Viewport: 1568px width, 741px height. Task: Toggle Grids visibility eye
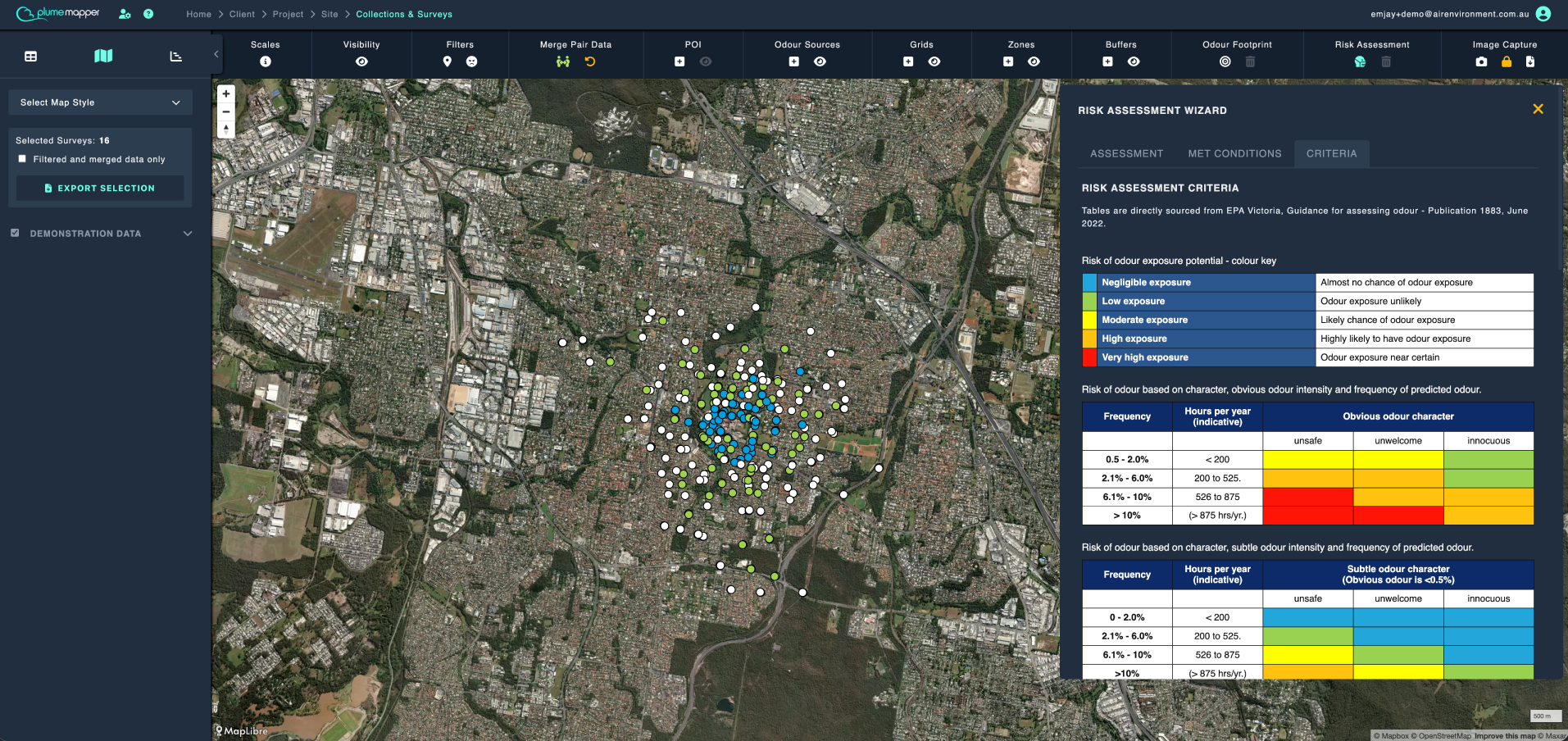coord(934,61)
